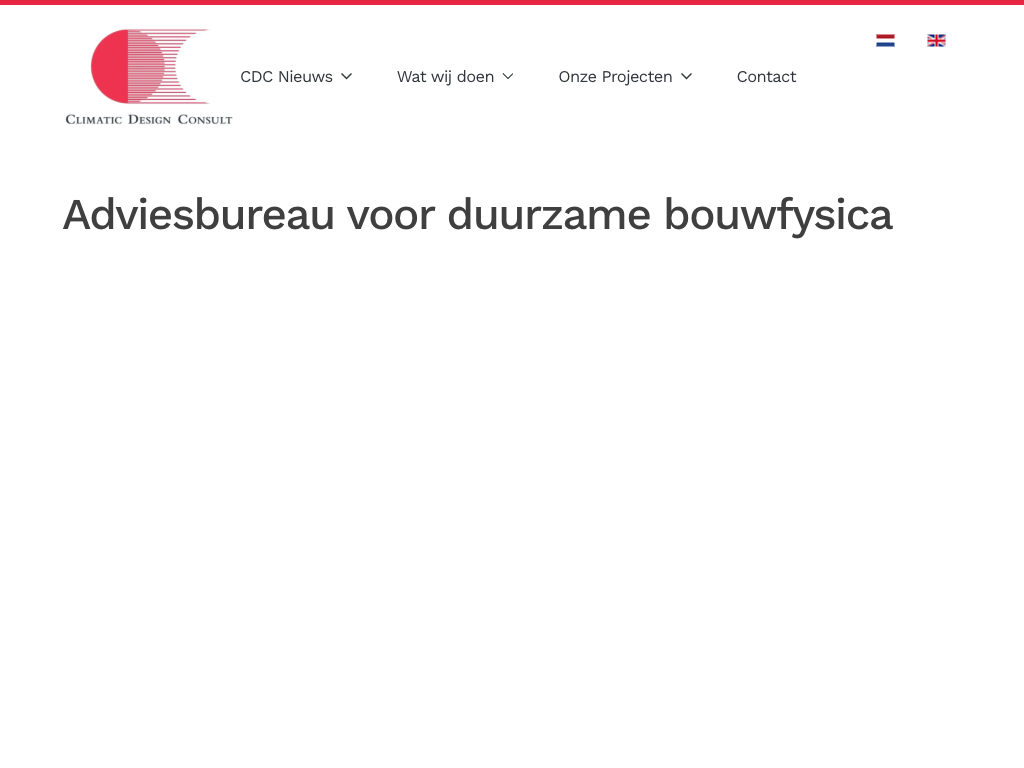Go to the Contact page
Screen dimensions: 1024x768
tap(766, 77)
